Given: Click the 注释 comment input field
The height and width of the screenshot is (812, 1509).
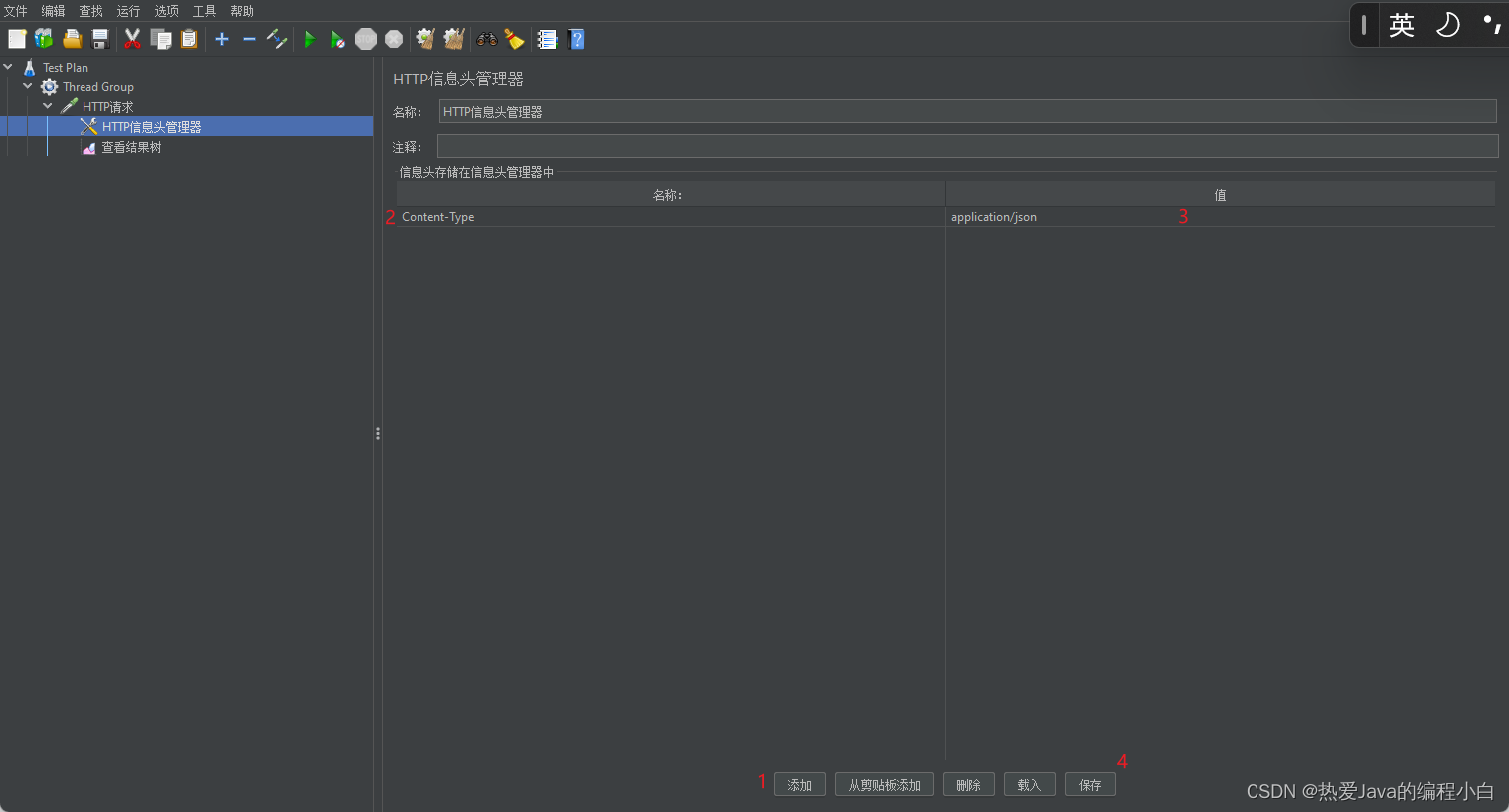Looking at the screenshot, I should pos(966,147).
